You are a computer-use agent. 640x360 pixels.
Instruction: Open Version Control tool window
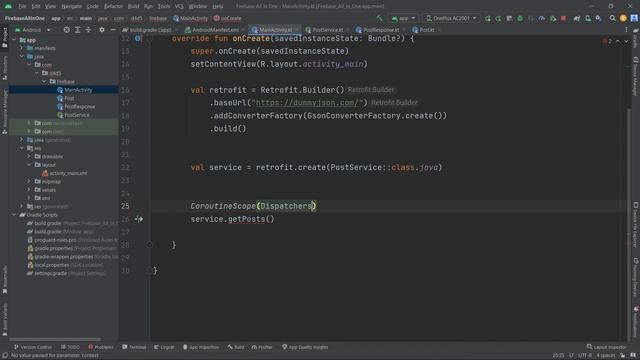click(33, 347)
